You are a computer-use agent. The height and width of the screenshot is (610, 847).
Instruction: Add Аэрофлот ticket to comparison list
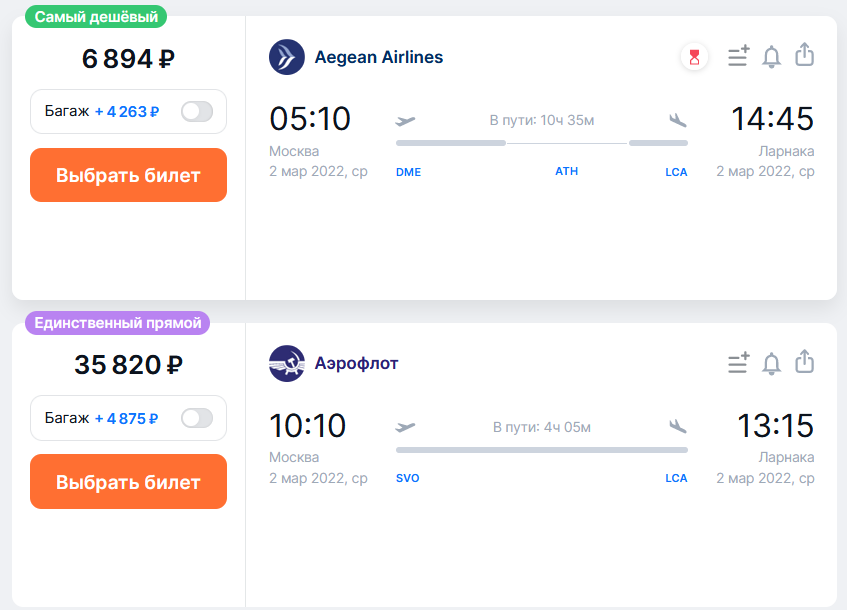(738, 363)
